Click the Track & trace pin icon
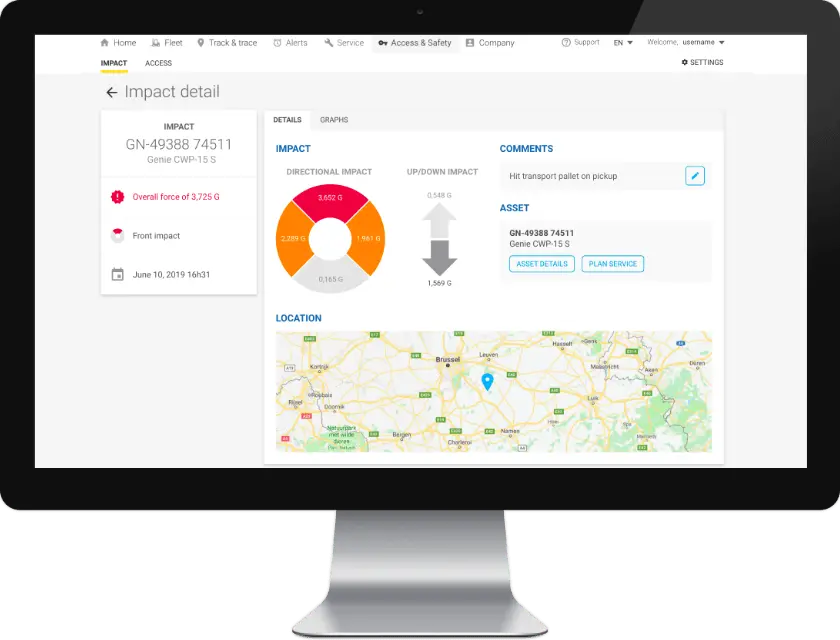The width and height of the screenshot is (840, 640). coord(200,42)
